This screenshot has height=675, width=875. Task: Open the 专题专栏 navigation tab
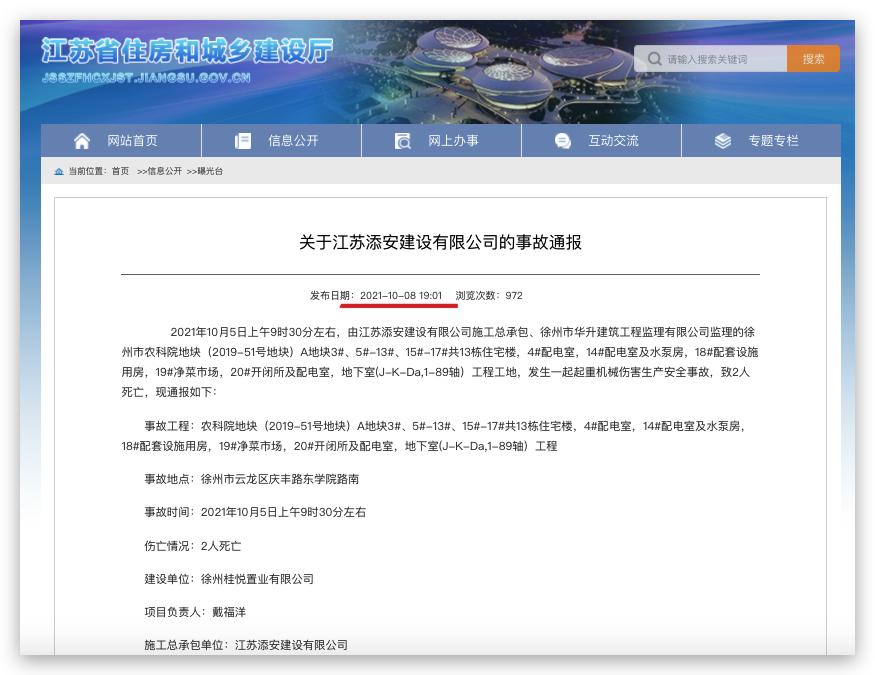(761, 141)
